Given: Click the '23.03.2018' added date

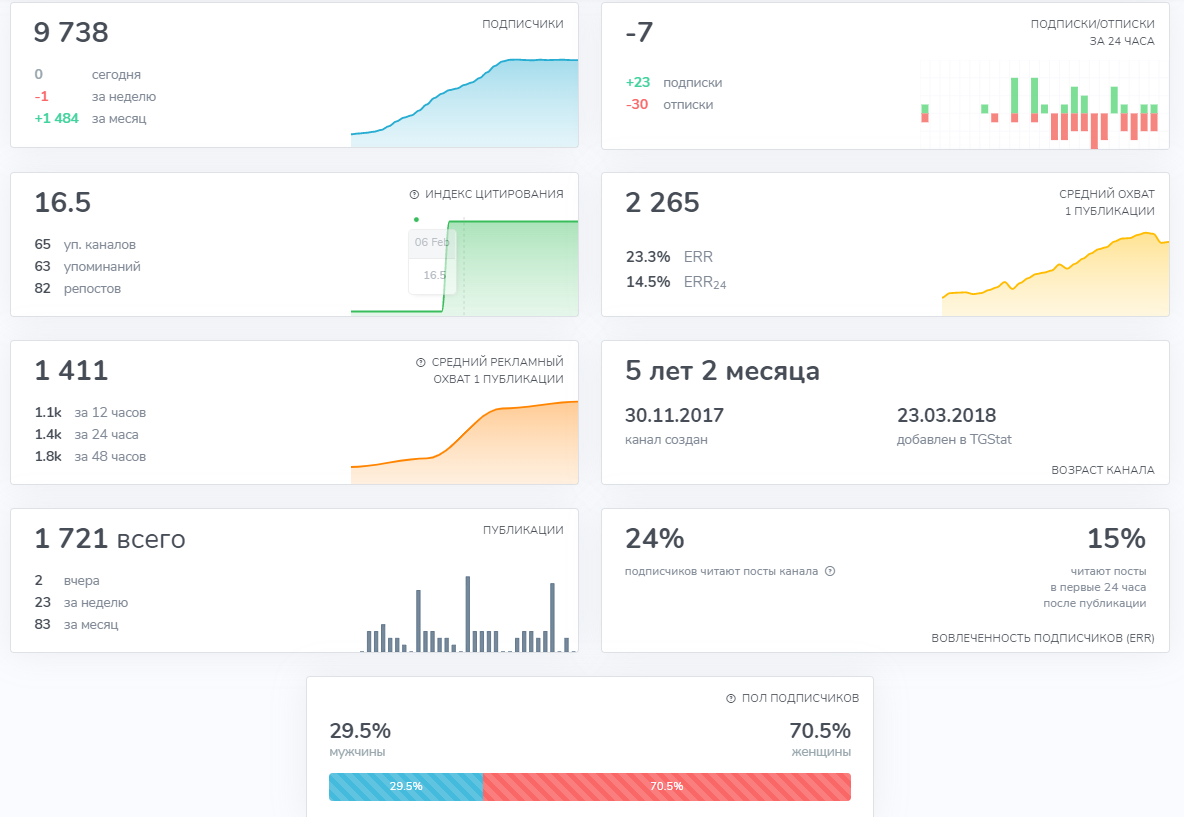Looking at the screenshot, I should [946, 415].
